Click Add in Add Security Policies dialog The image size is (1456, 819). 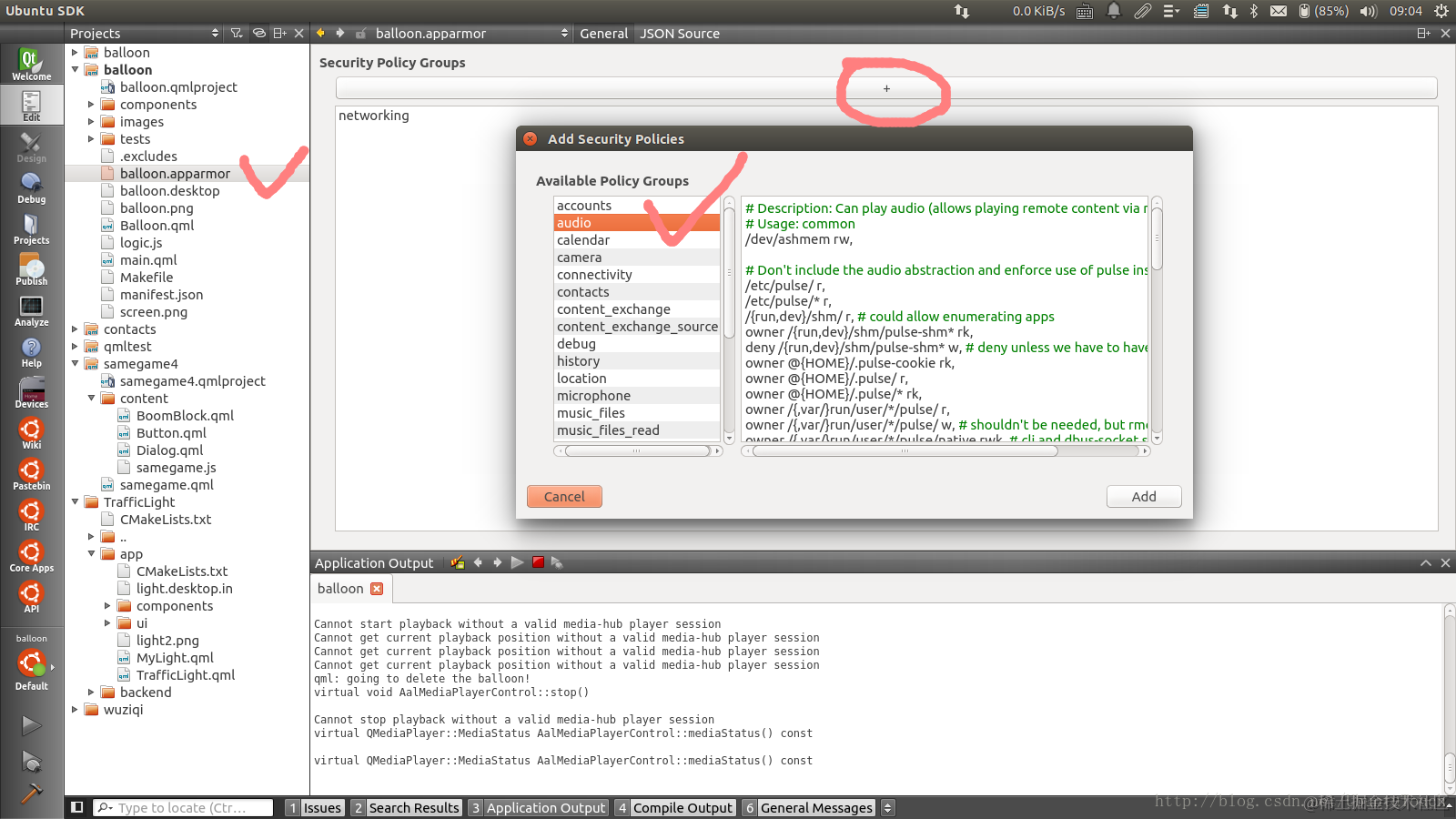click(x=1144, y=497)
